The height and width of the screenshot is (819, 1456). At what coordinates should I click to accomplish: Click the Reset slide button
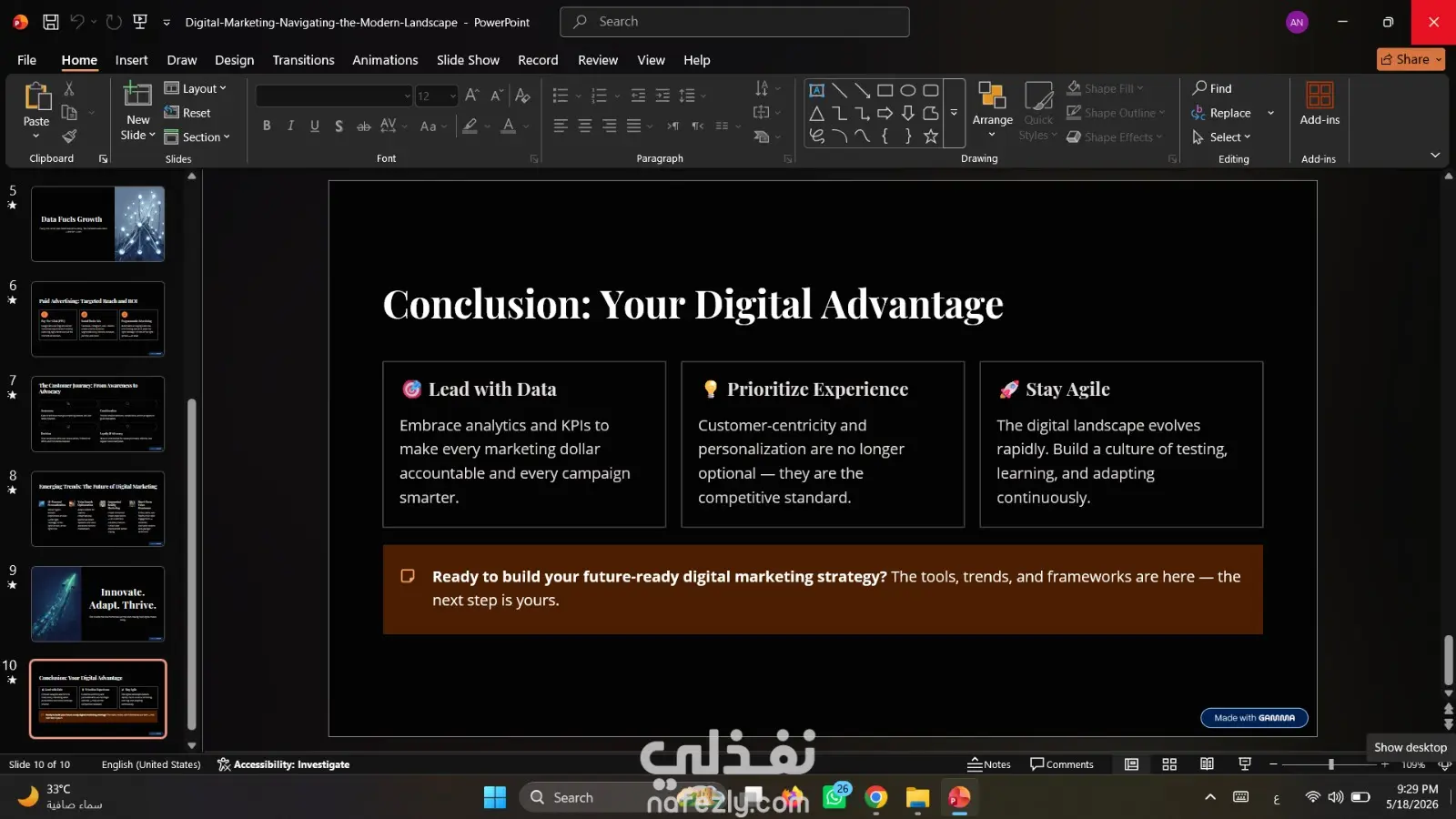coord(187,113)
